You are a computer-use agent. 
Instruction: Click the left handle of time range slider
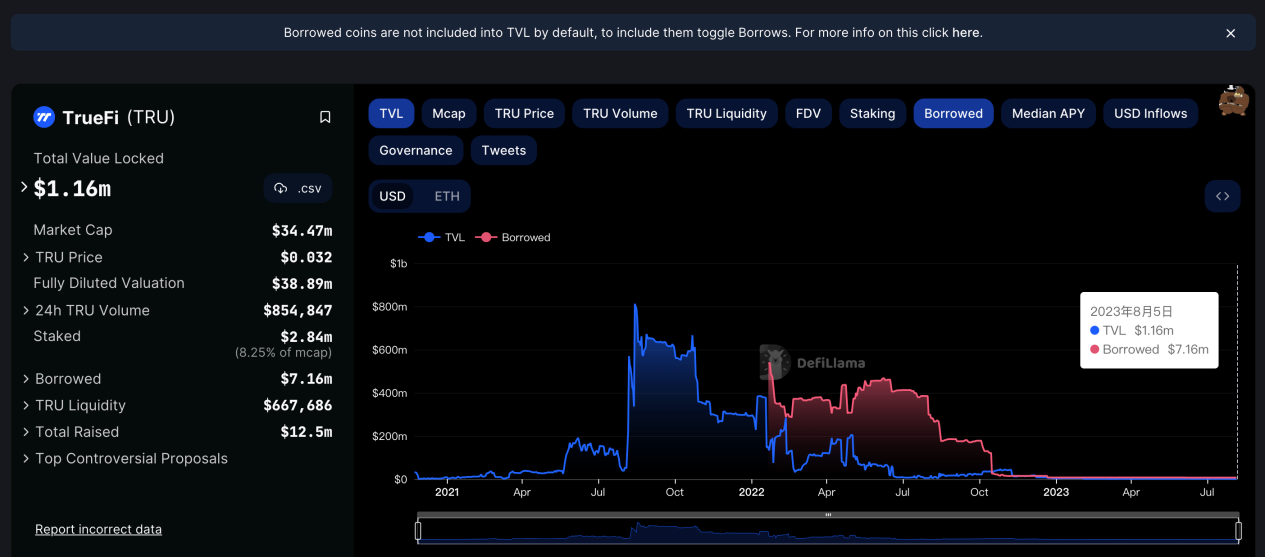(418, 530)
